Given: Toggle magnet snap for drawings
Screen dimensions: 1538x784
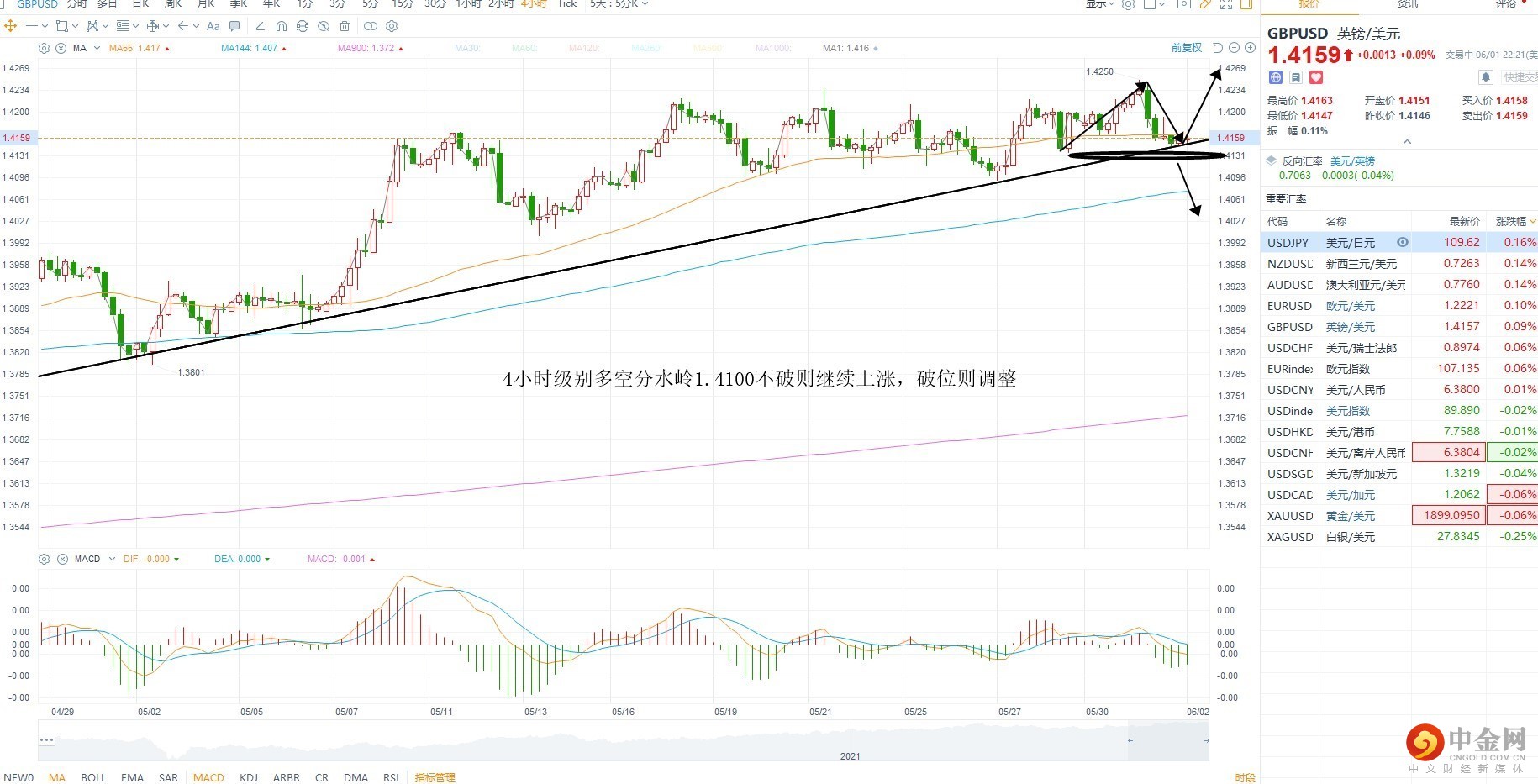Looking at the screenshot, I should [281, 26].
